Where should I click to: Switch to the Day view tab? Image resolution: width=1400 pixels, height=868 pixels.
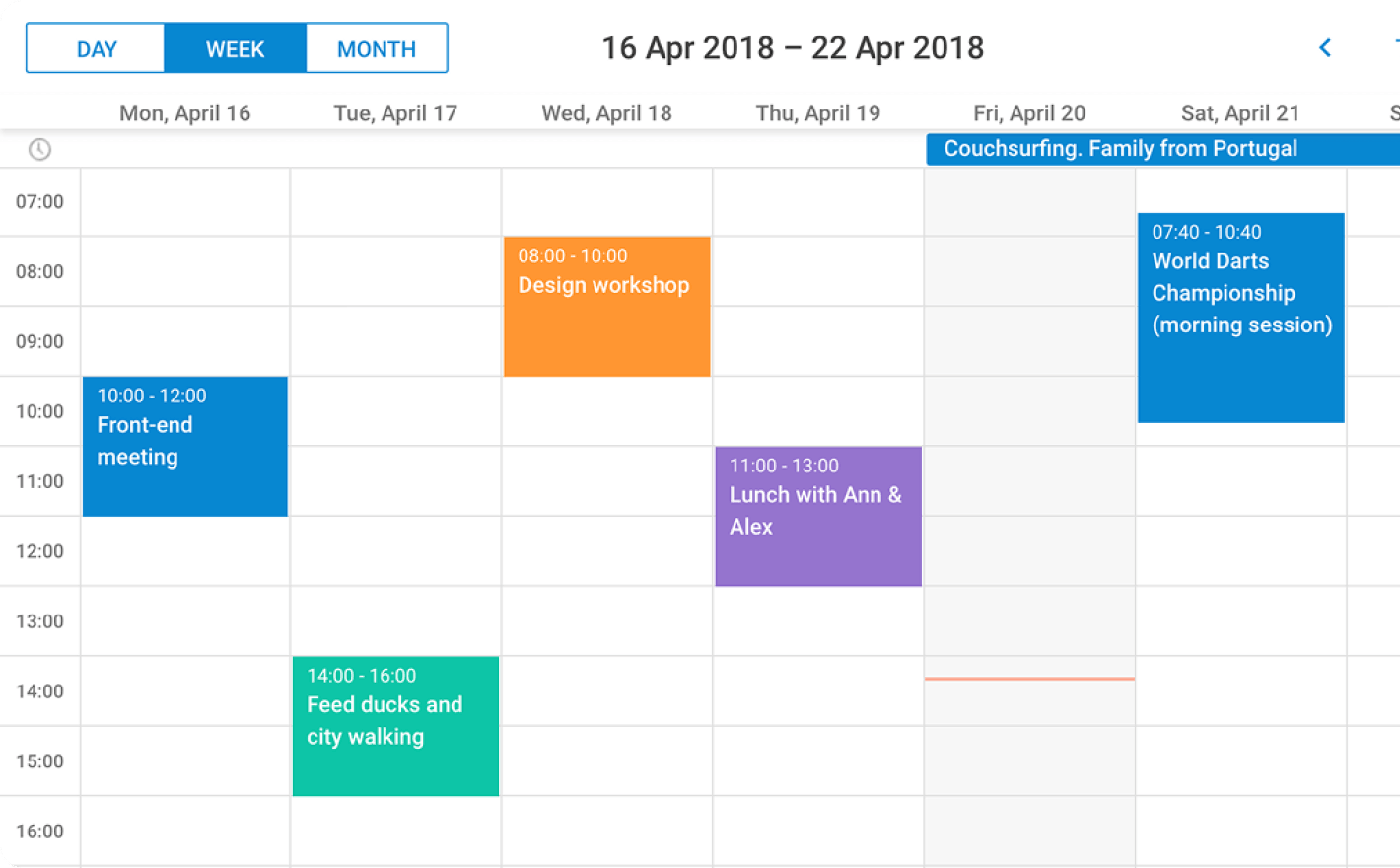96,48
